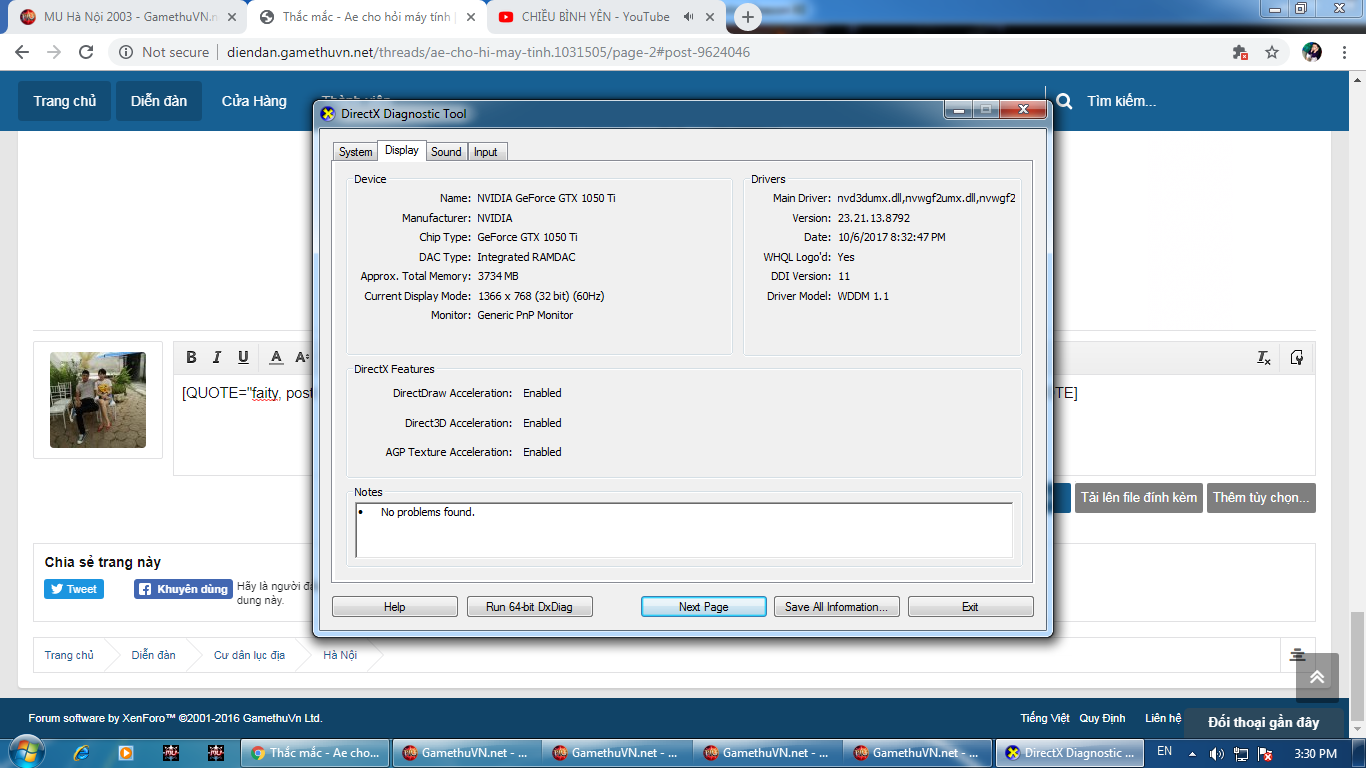
Task: Reload the page using the refresh icon
Action: [x=86, y=52]
